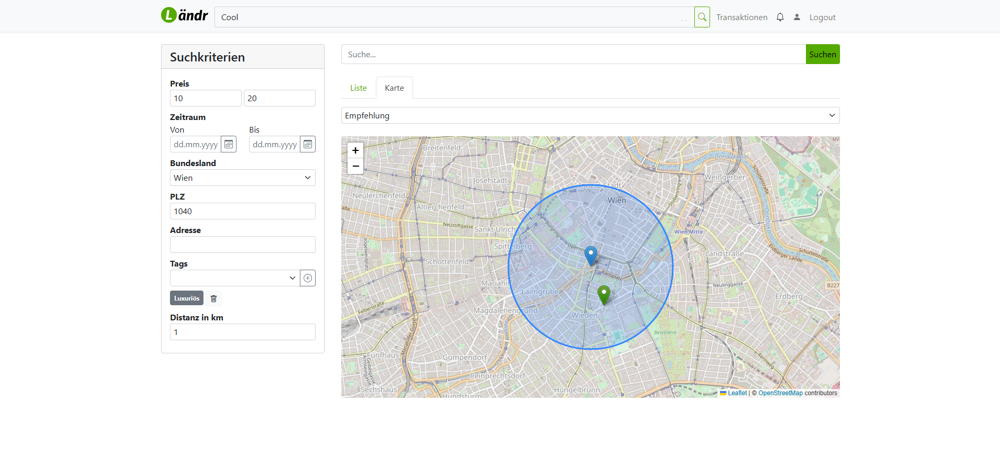The image size is (1000, 476).
Task: Click the Gumpendorf label on the map
Action: point(464,356)
